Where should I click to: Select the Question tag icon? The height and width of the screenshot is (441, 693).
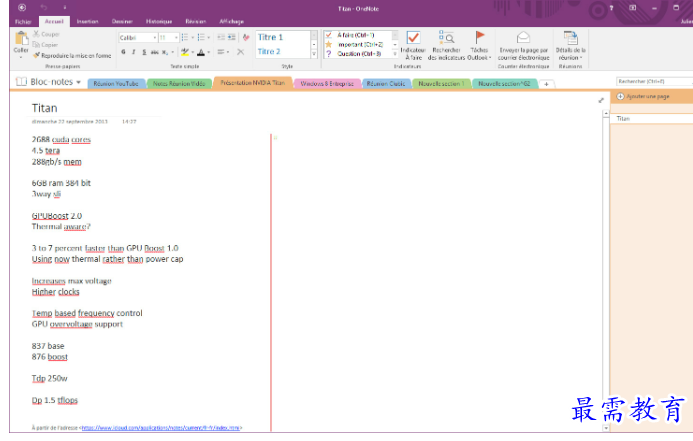328,53
